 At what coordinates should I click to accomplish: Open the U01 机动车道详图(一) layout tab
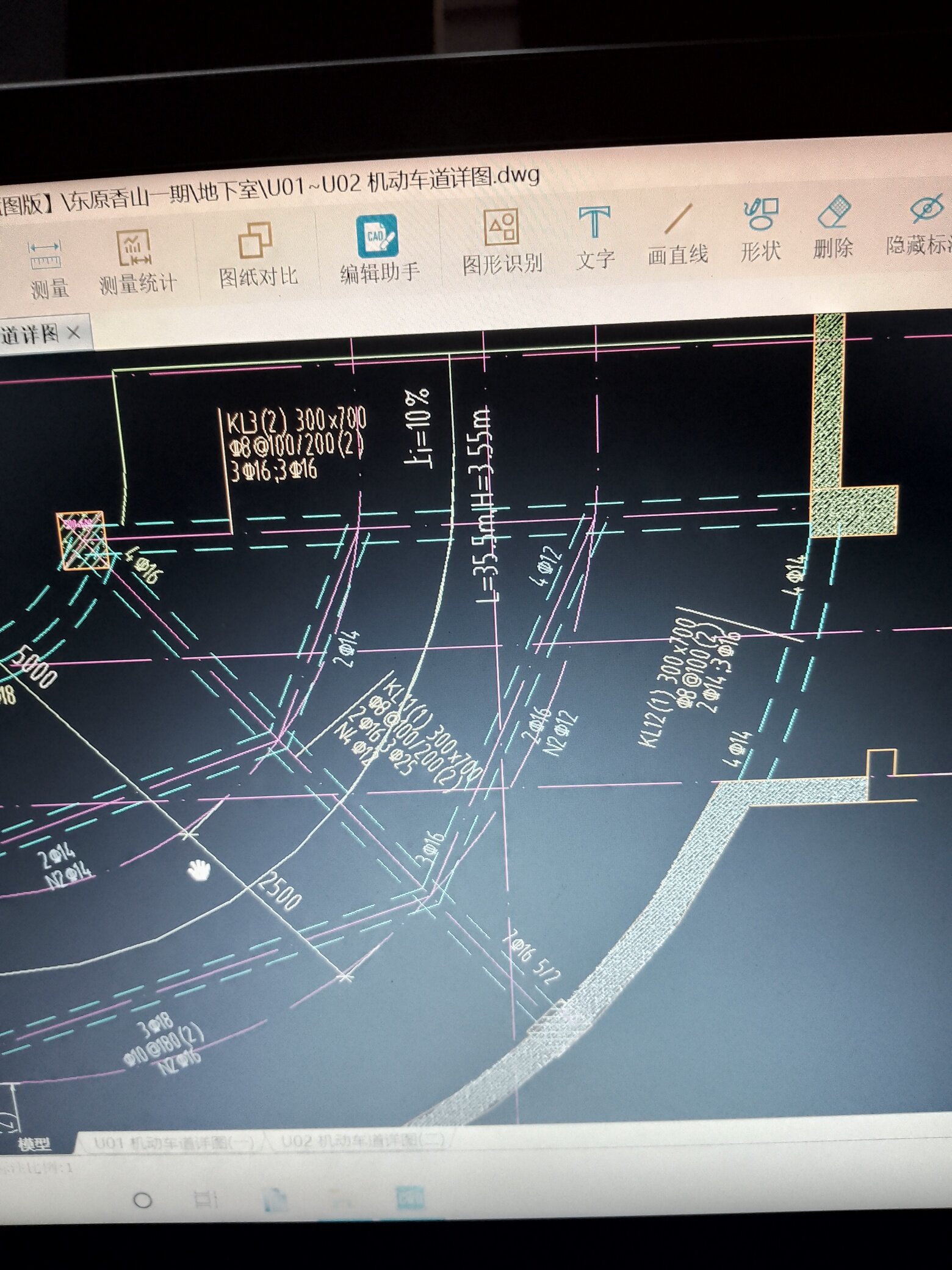pos(174,1142)
